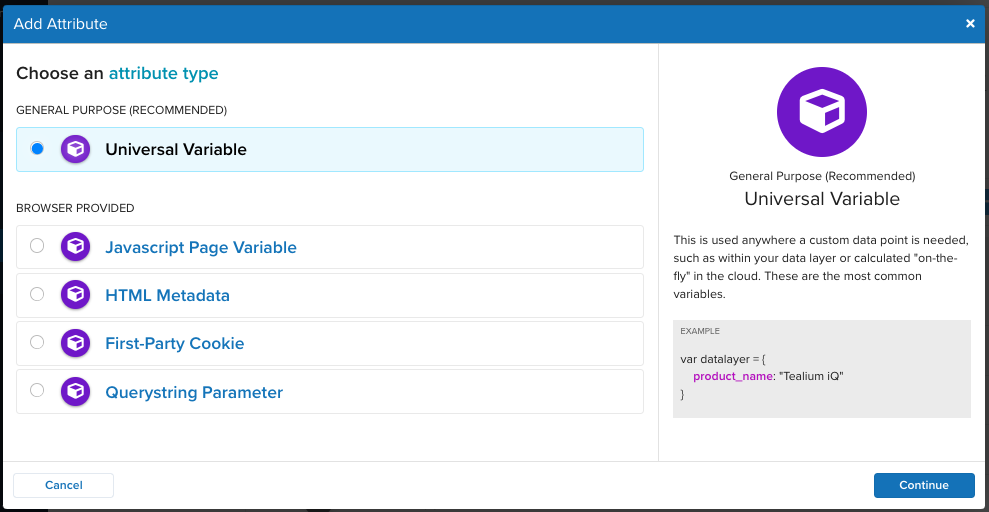The height and width of the screenshot is (512, 989).
Task: Click the example datalayer code box
Action: pos(822,369)
